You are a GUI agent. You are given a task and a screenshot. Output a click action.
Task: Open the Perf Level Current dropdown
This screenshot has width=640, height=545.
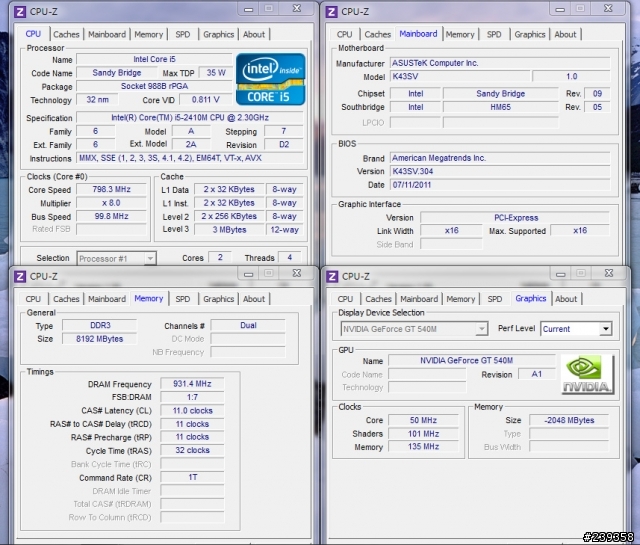576,329
